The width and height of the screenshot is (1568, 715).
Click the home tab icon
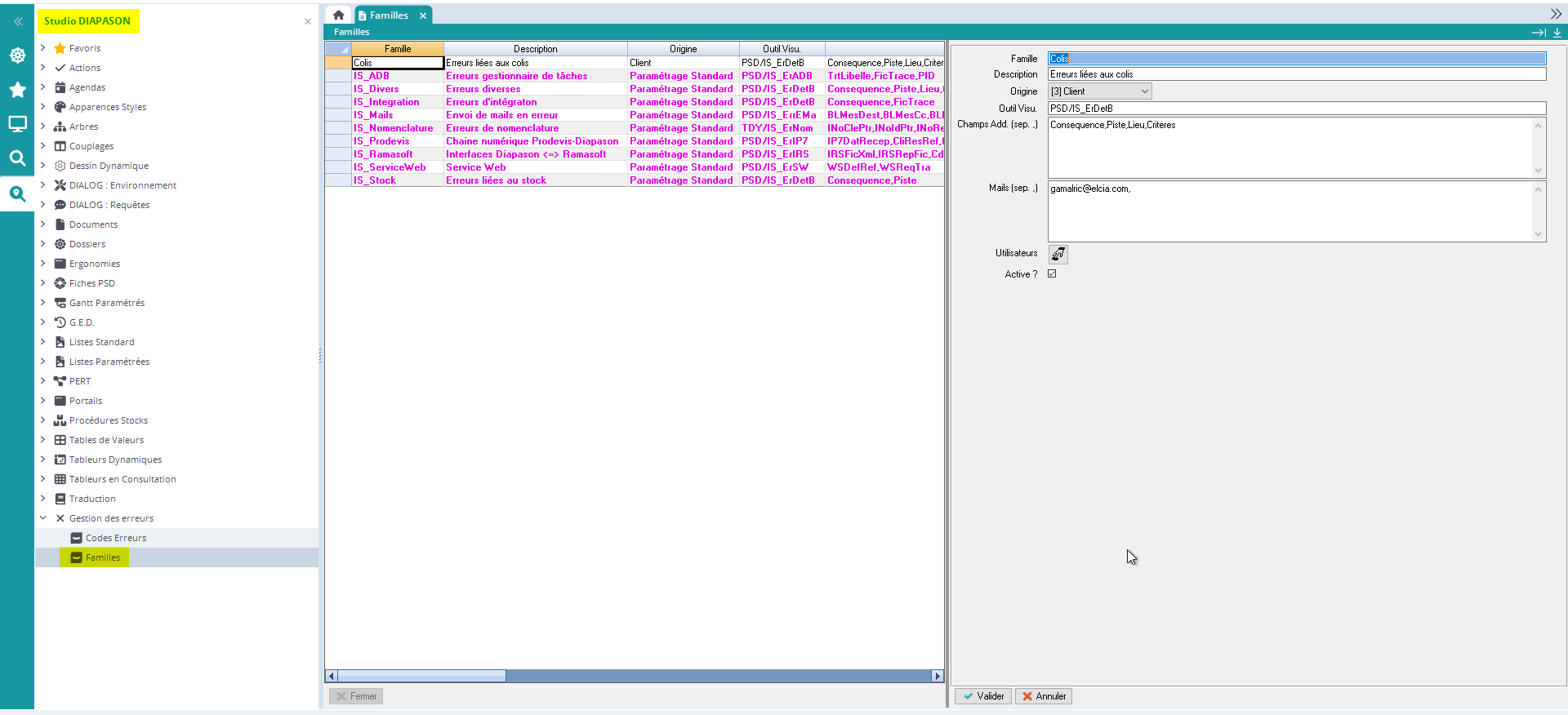338,16
